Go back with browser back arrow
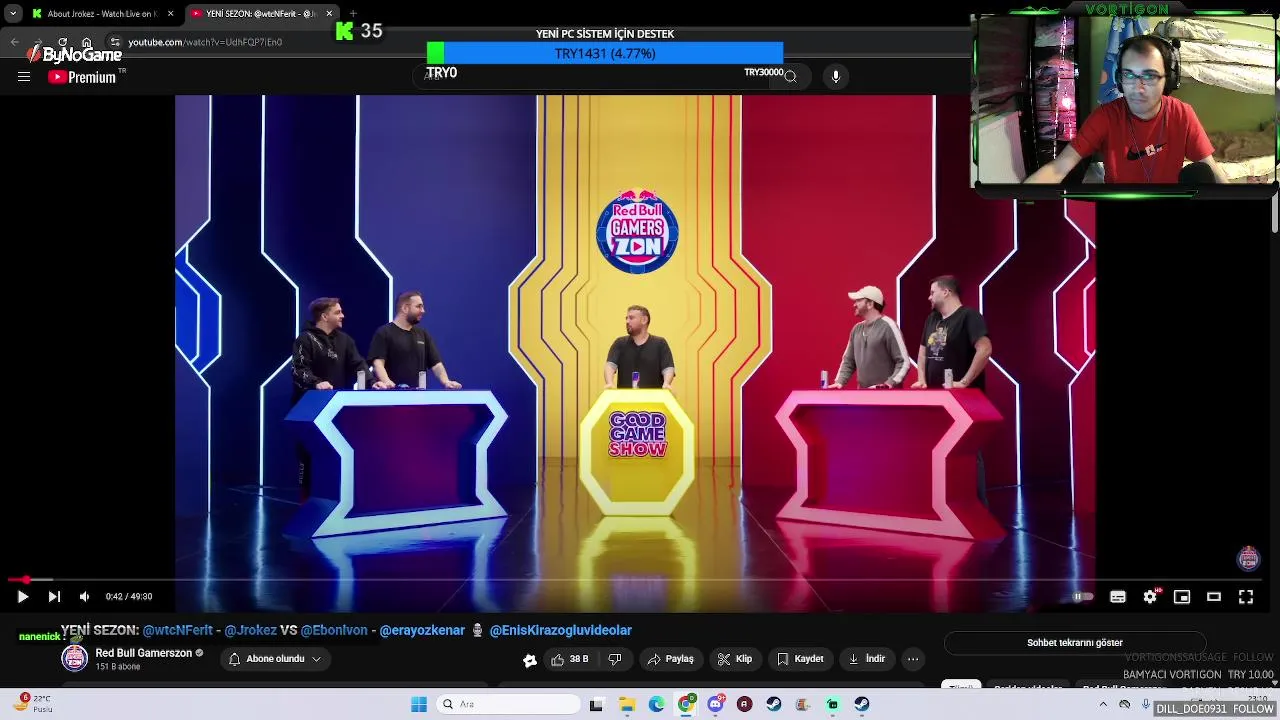The height and width of the screenshot is (720, 1280). tap(14, 42)
